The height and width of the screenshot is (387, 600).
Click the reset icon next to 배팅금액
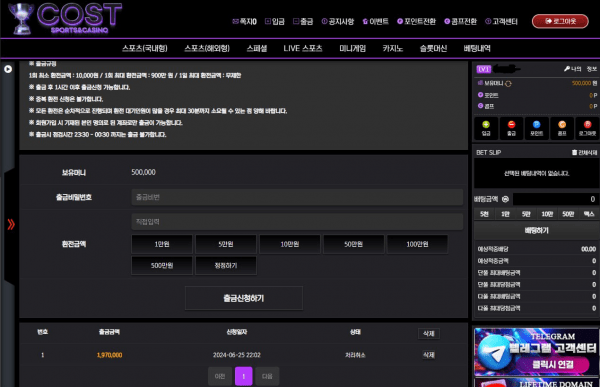click(505, 199)
